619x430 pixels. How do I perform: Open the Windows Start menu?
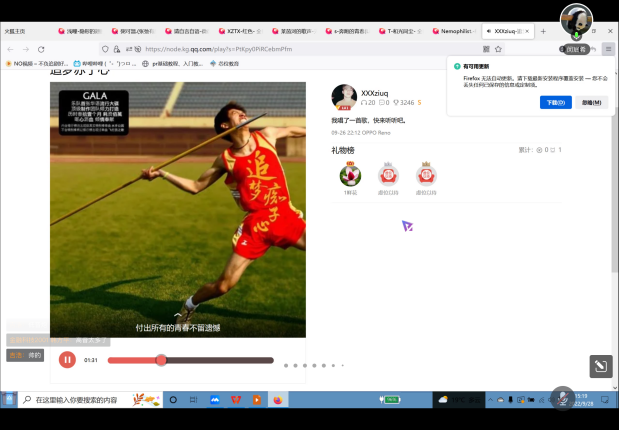[x=9, y=400]
